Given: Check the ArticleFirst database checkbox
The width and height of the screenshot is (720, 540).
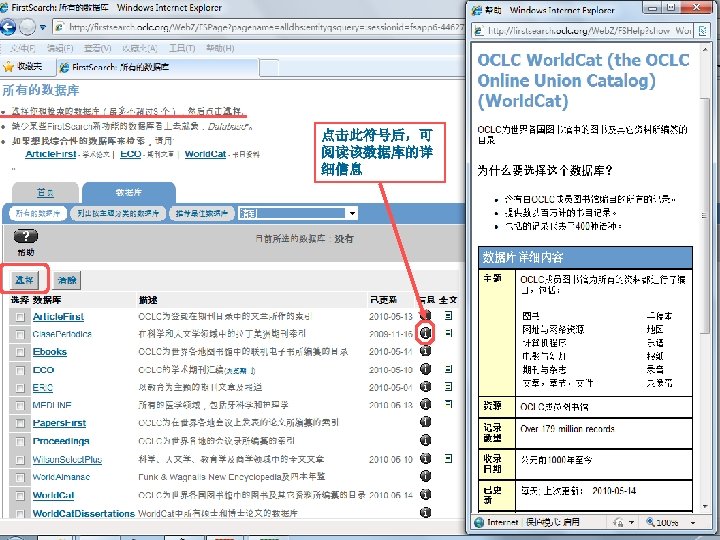Looking at the screenshot, I should tap(20, 317).
